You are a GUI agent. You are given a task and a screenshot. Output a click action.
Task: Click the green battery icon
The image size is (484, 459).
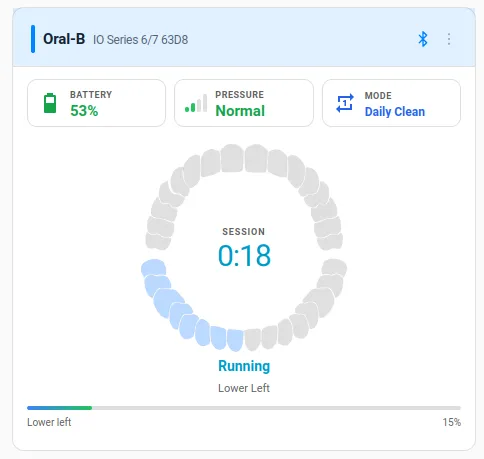coord(50,103)
